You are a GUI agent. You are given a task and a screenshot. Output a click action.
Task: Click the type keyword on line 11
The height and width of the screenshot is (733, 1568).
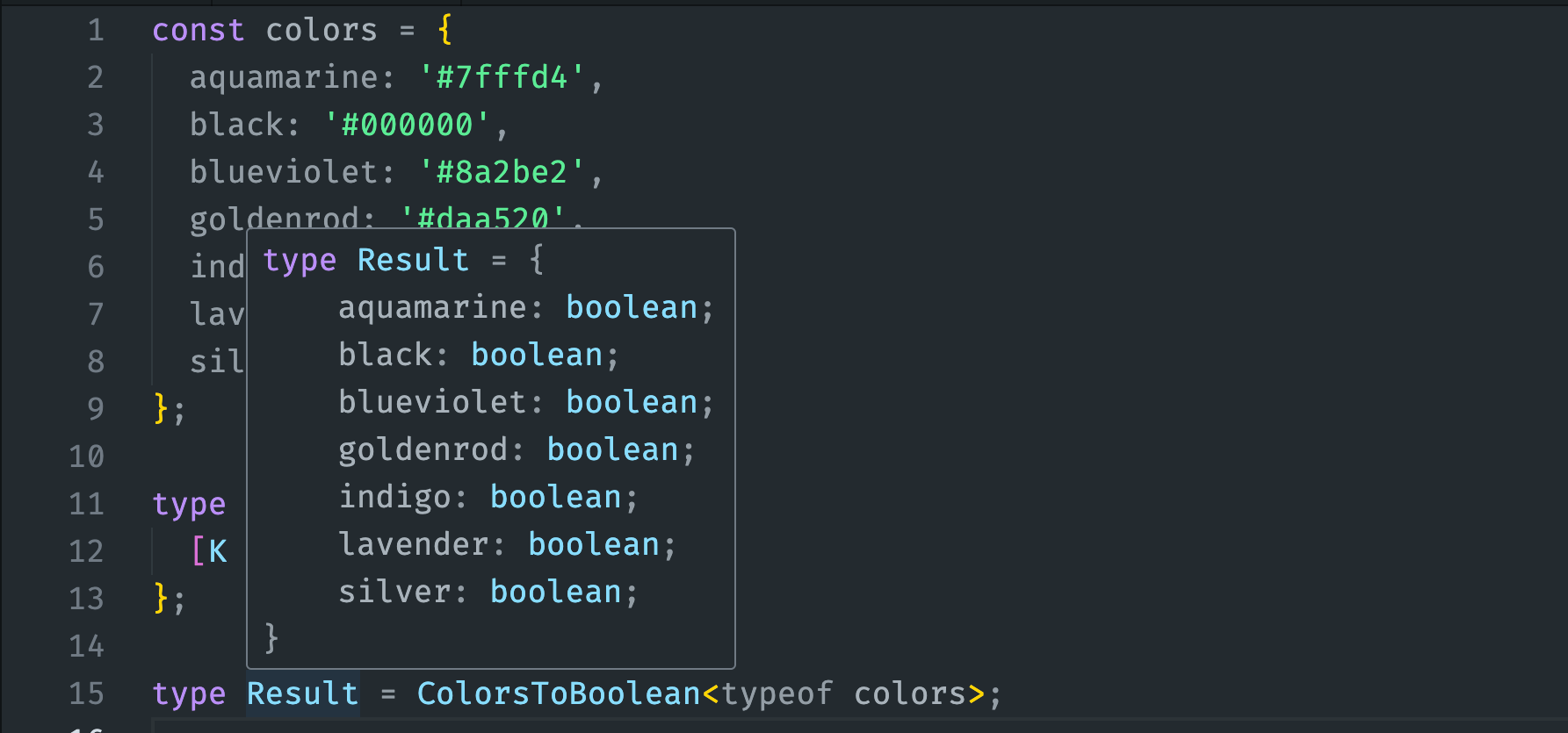[189, 504]
